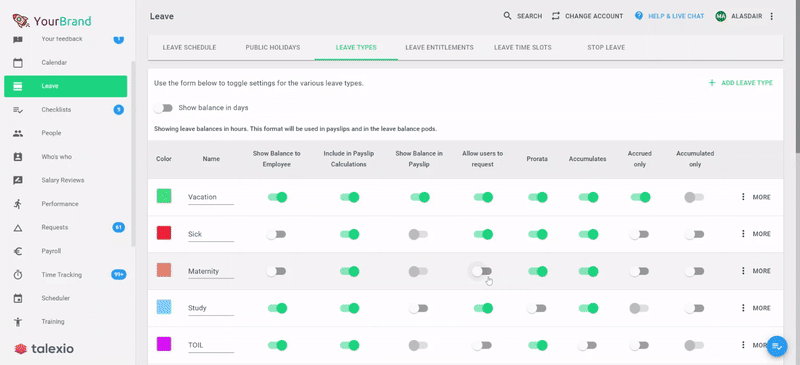Click the Study blue color swatch

[x=164, y=307]
